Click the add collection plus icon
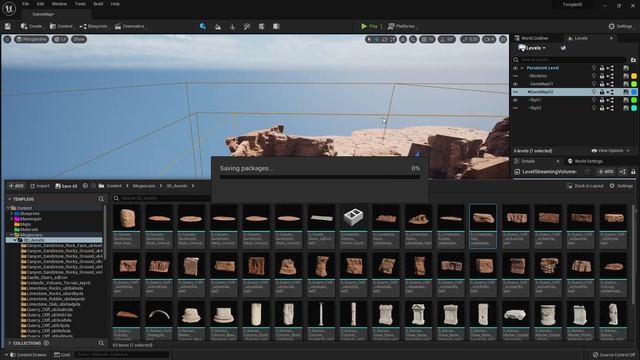Screen dimensions: 640x360 (46, 343)
